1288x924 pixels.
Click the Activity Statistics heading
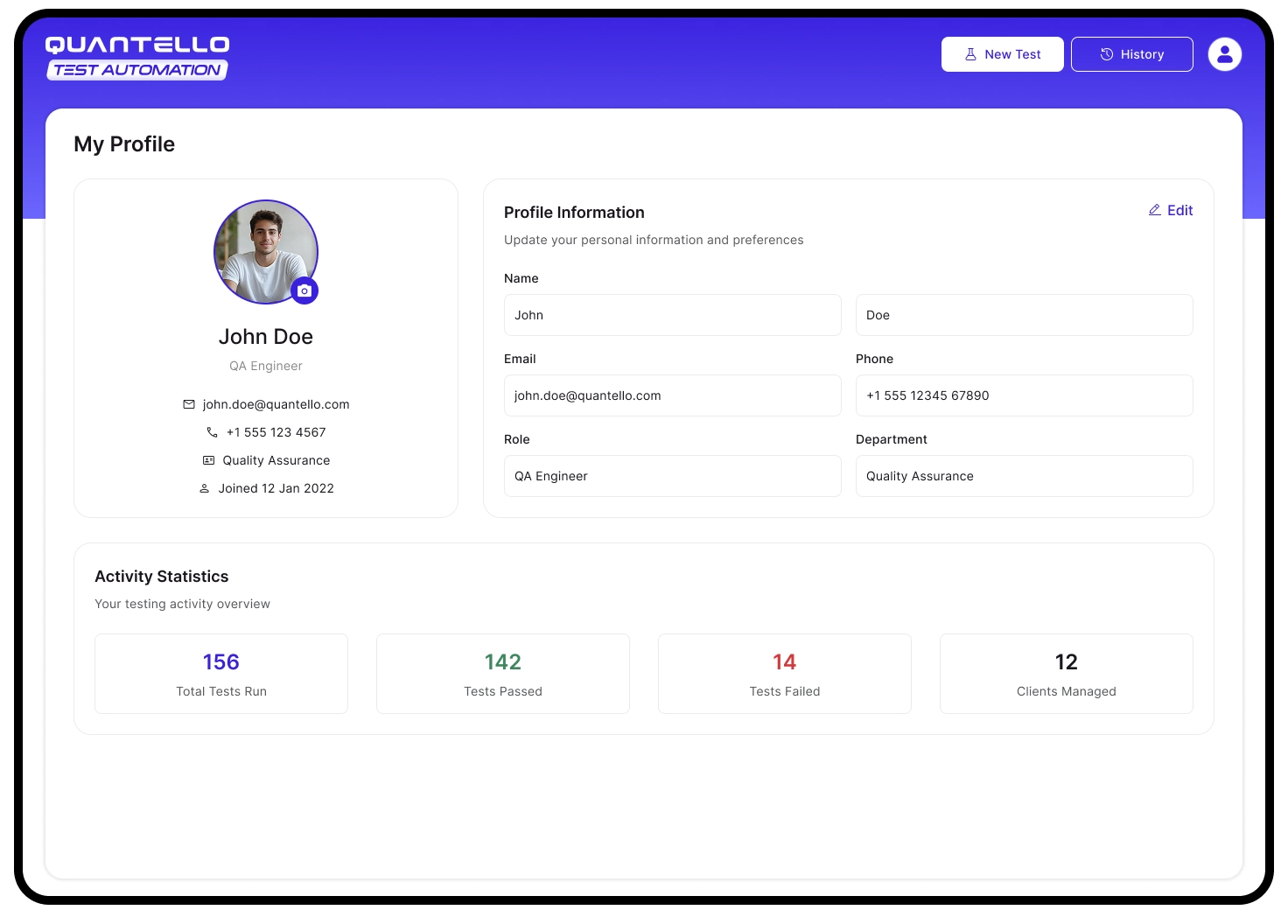[x=162, y=577]
